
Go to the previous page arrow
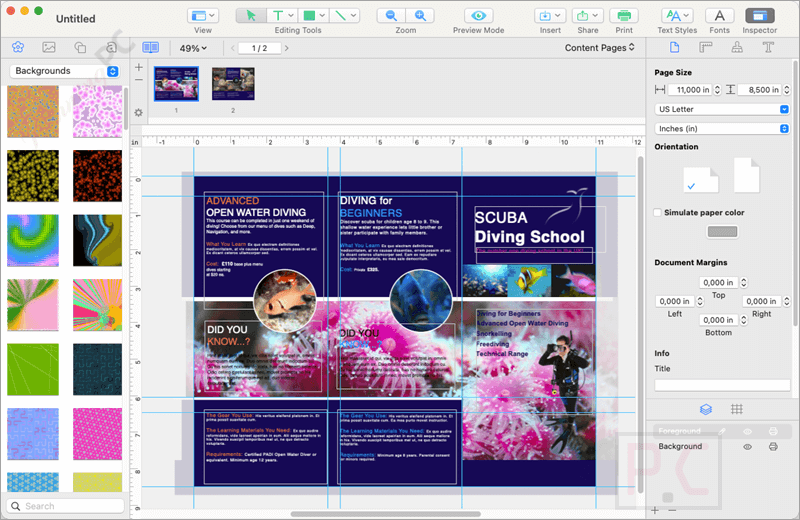(233, 48)
